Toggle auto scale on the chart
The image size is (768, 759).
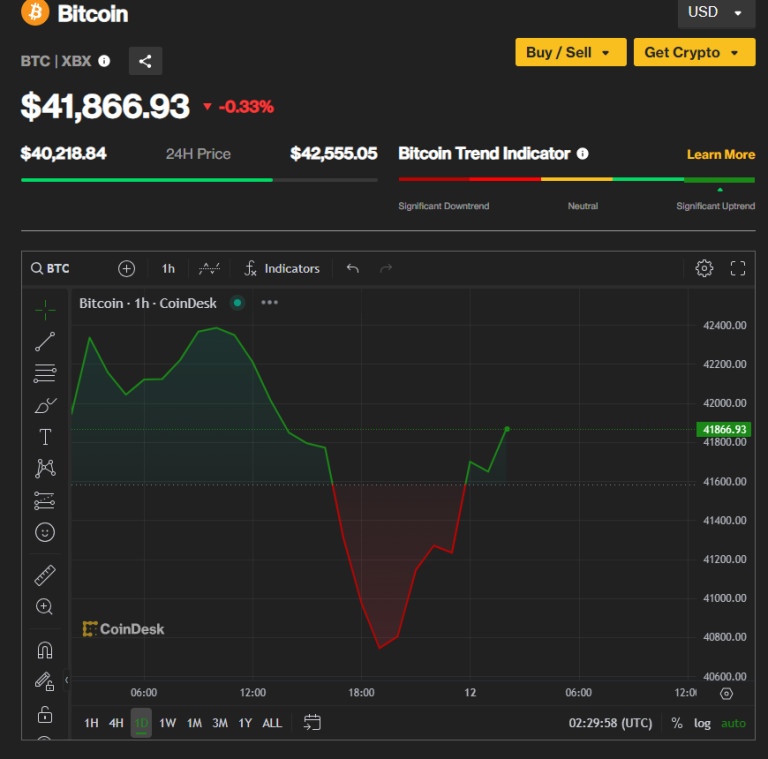[733, 723]
